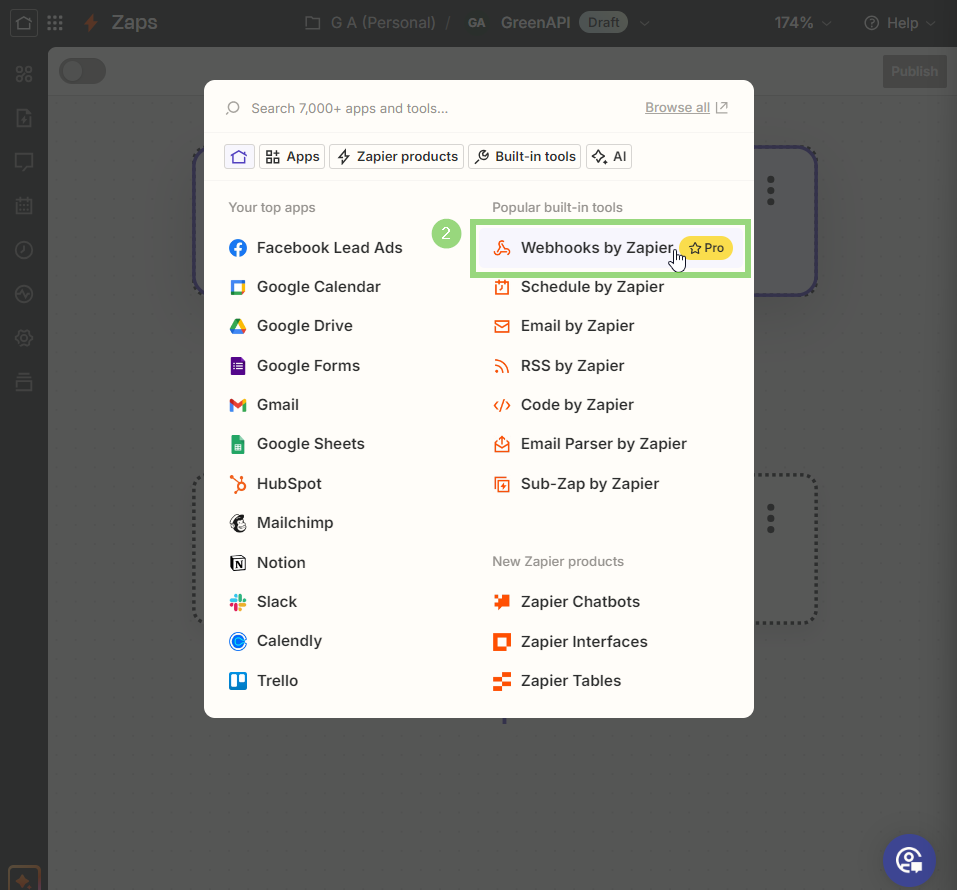Screen dimensions: 957x890
Task: Switch to the Built-in tools tab
Action: pyautogui.click(x=523, y=156)
